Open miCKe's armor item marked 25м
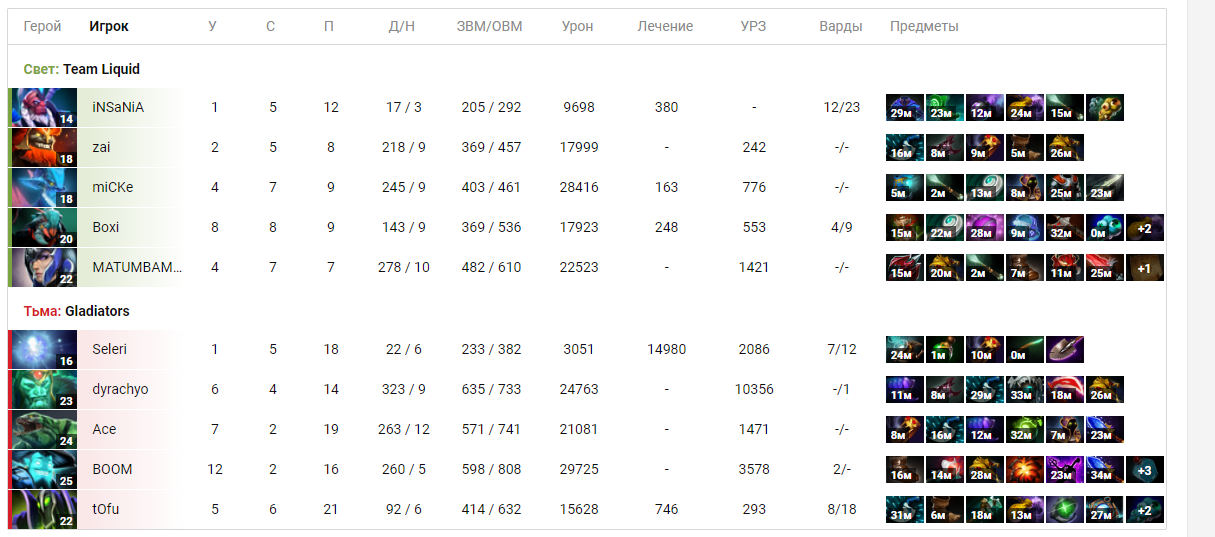Screen dimensions: 1215x537 click(1065, 188)
